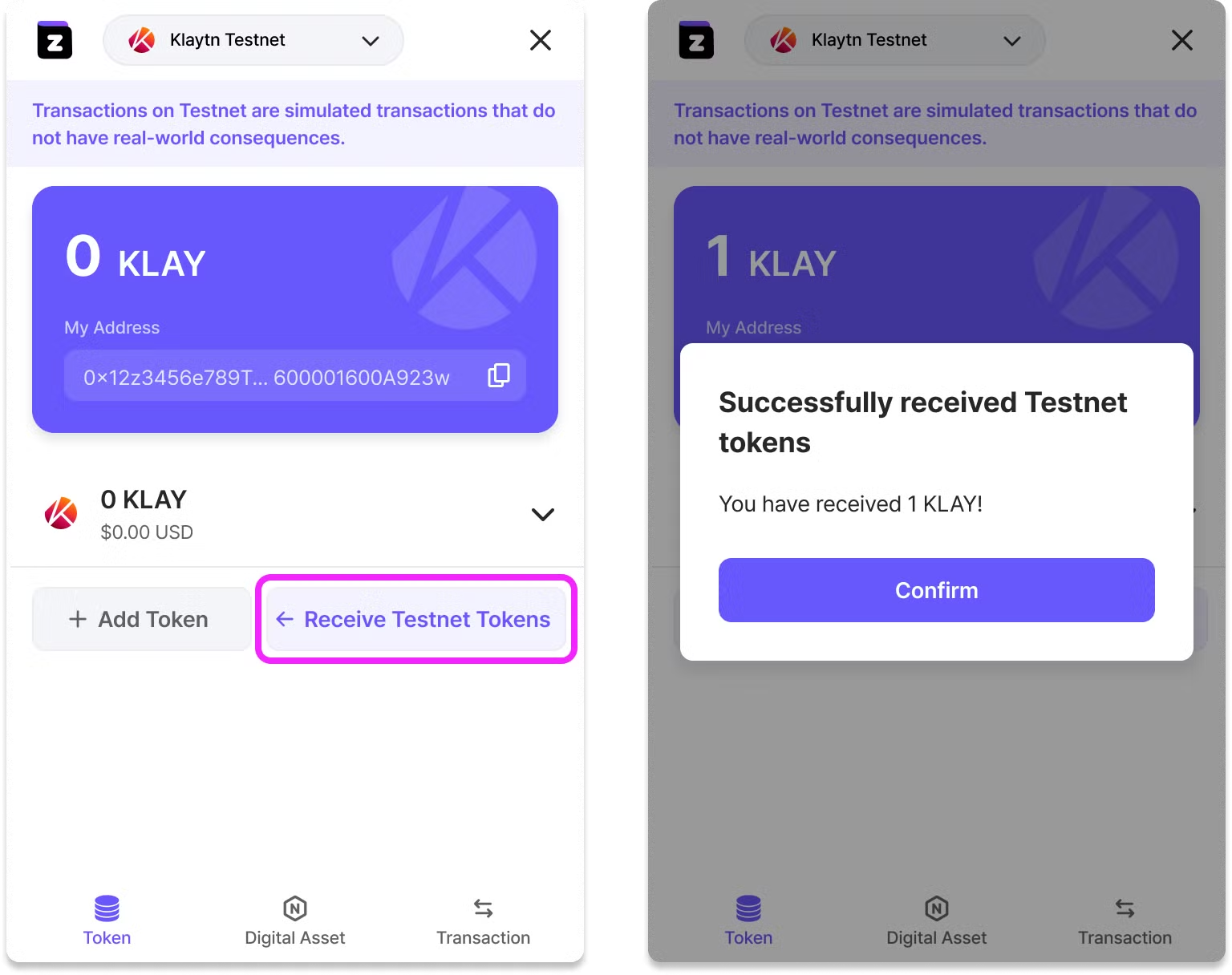The height and width of the screenshot is (975, 1232).
Task: Click the Digital Asset icon in the right panel
Action: tap(937, 908)
